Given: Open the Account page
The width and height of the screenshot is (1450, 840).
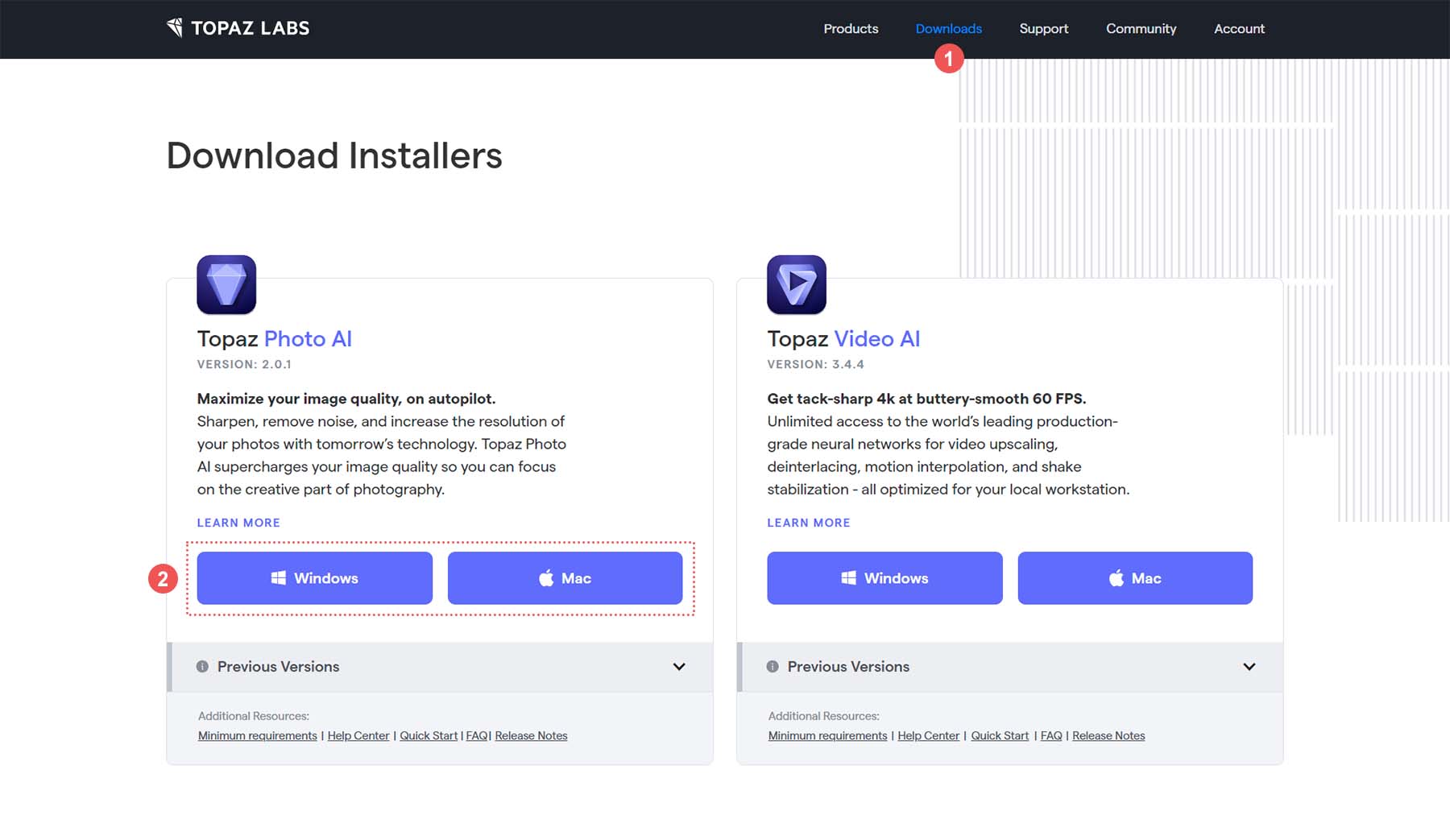Looking at the screenshot, I should (1239, 29).
